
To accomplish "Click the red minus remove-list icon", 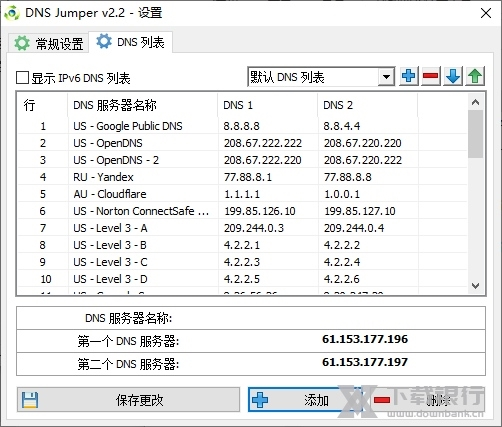I will 431,76.
